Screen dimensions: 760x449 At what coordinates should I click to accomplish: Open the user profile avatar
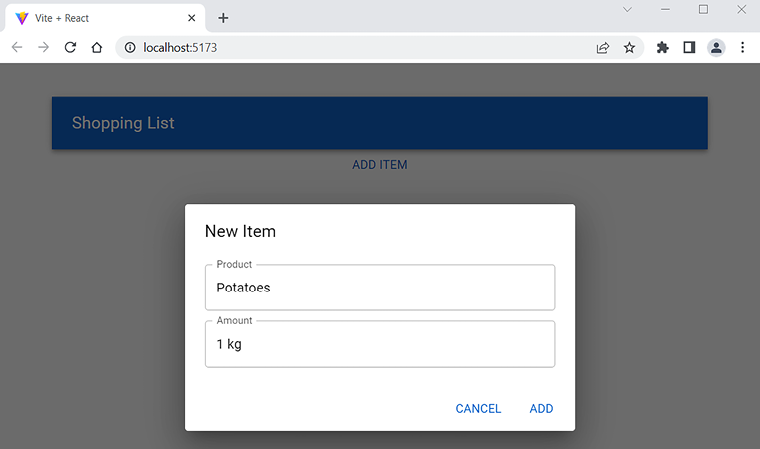[716, 47]
